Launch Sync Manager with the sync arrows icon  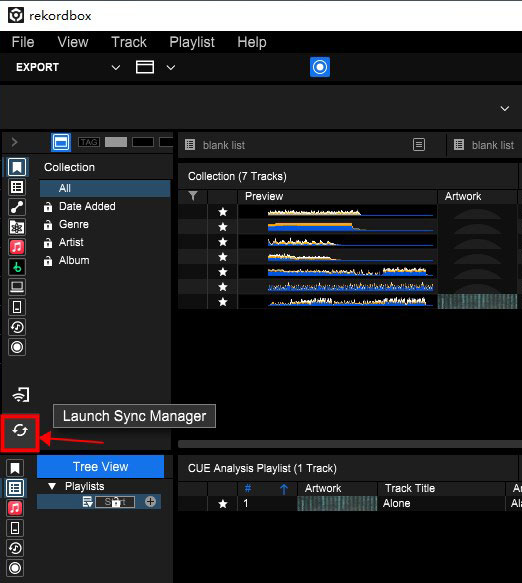tap(20, 431)
